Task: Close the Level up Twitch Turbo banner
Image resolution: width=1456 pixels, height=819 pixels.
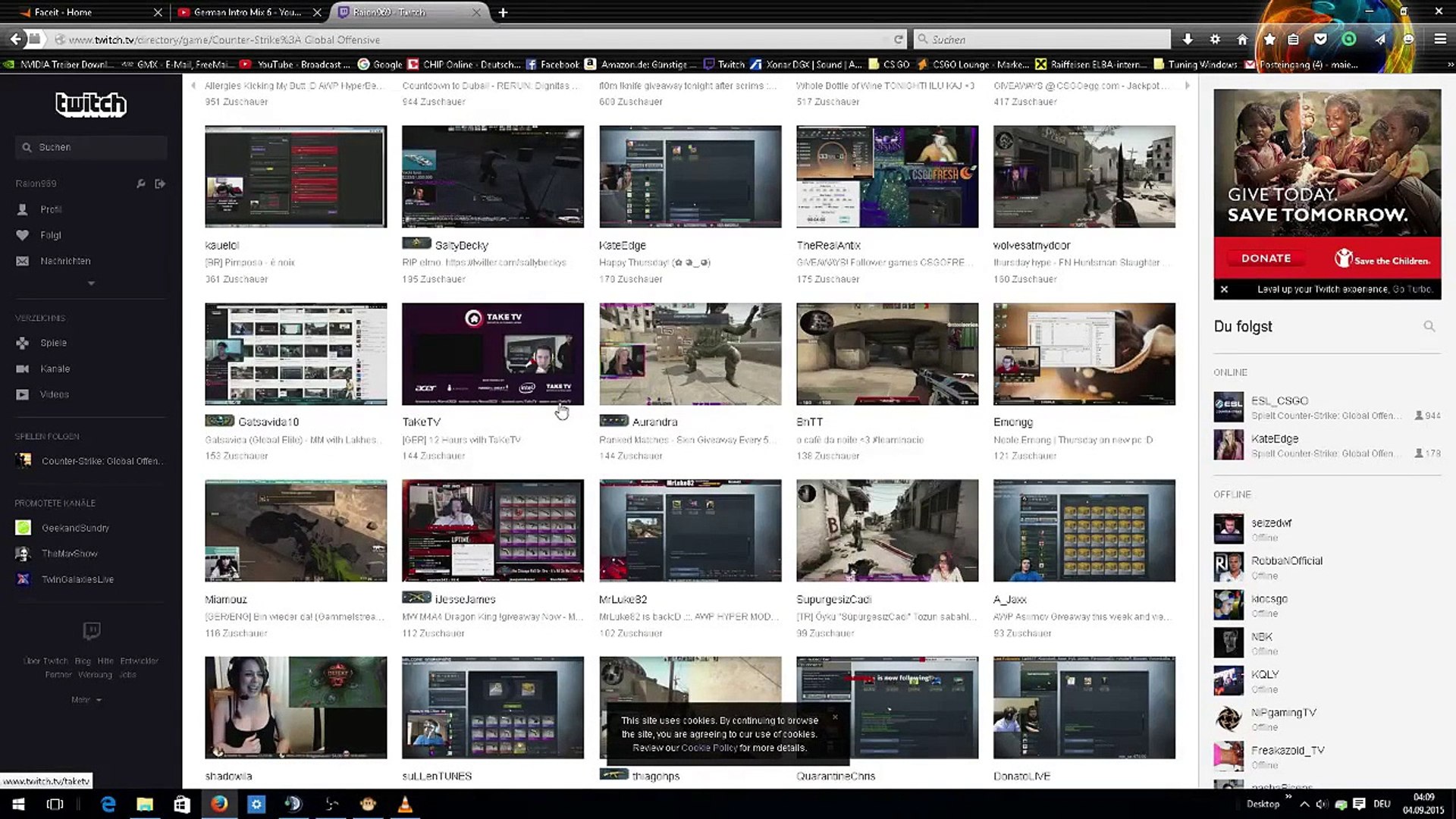Action: (x=1224, y=289)
